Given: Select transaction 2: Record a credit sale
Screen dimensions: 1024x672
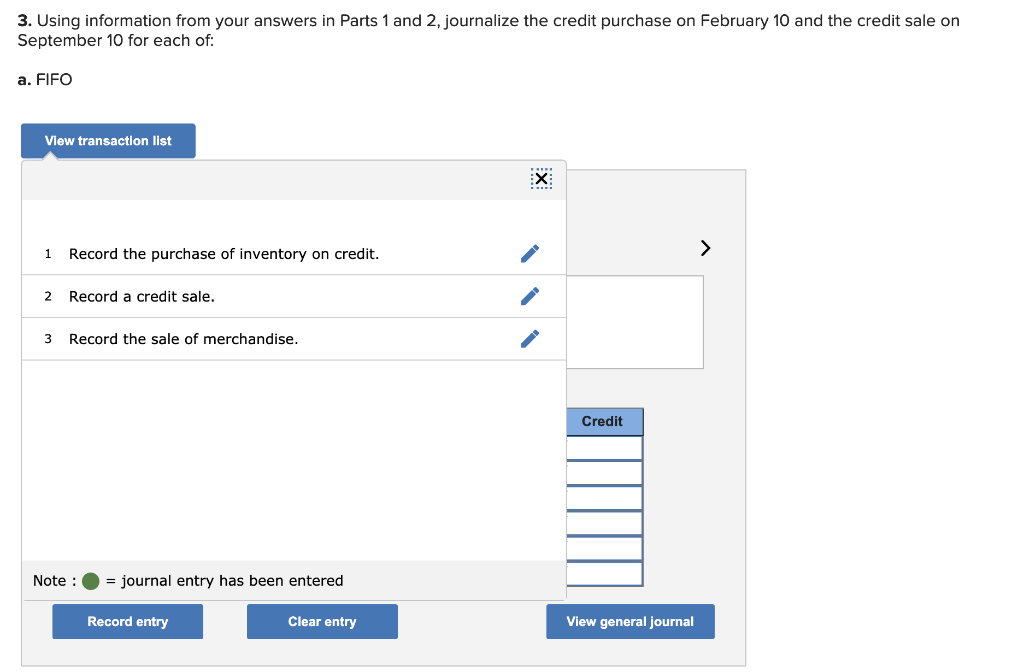Looking at the screenshot, I should pyautogui.click(x=142, y=296).
